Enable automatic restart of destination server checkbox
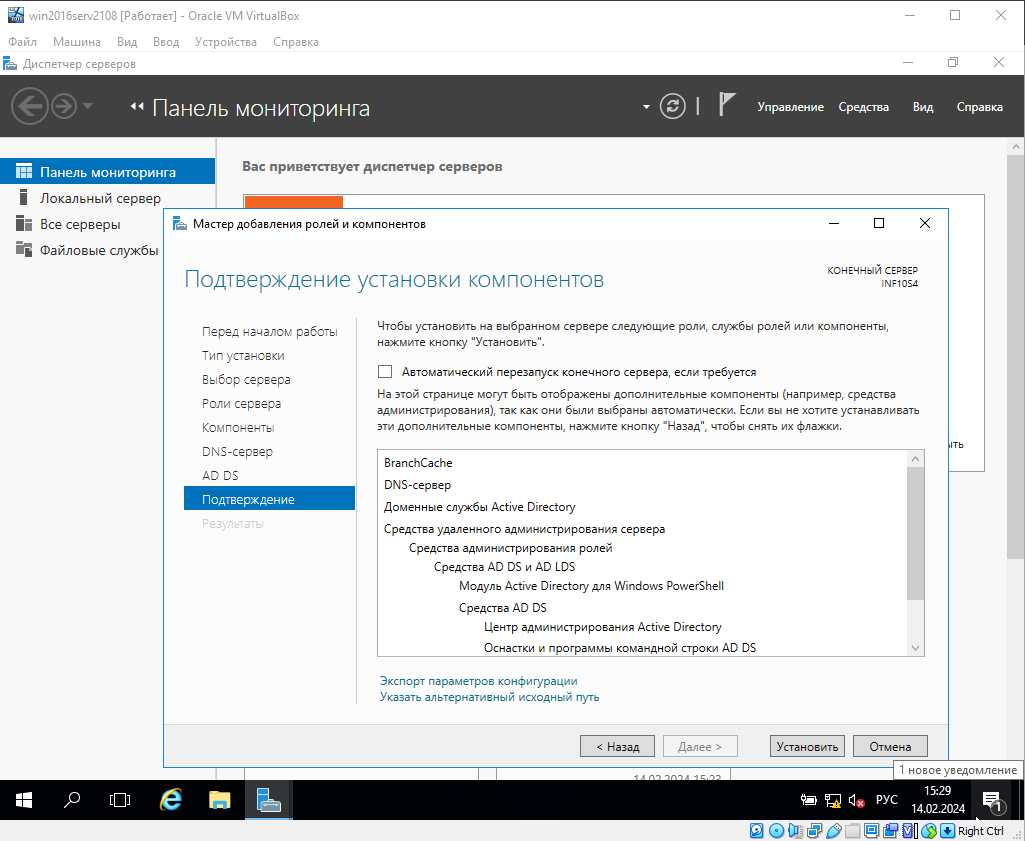The height and width of the screenshot is (841, 1025). tap(385, 372)
